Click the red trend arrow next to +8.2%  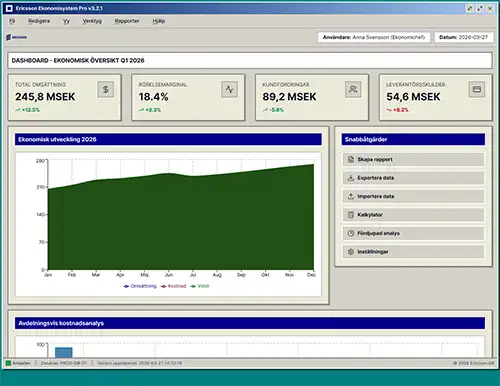coord(389,110)
